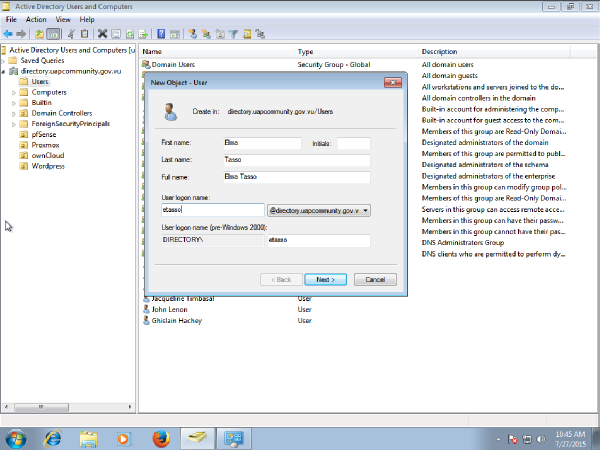Open Firefox from the taskbar

[161, 439]
